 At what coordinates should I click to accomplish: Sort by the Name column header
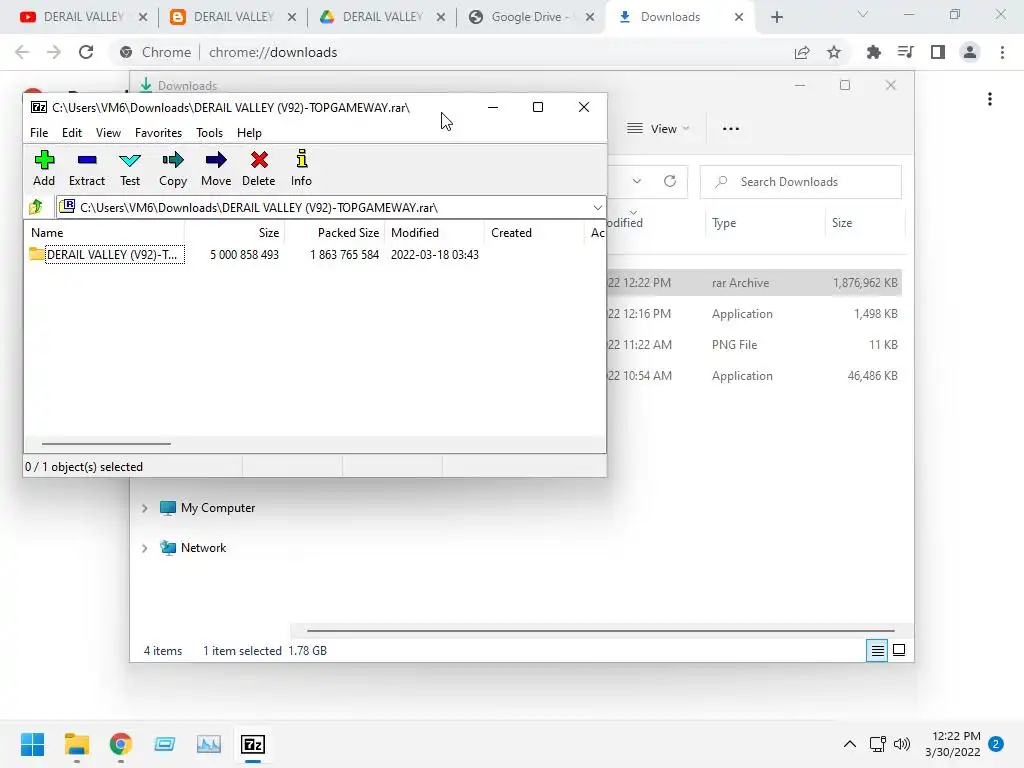tap(104, 232)
